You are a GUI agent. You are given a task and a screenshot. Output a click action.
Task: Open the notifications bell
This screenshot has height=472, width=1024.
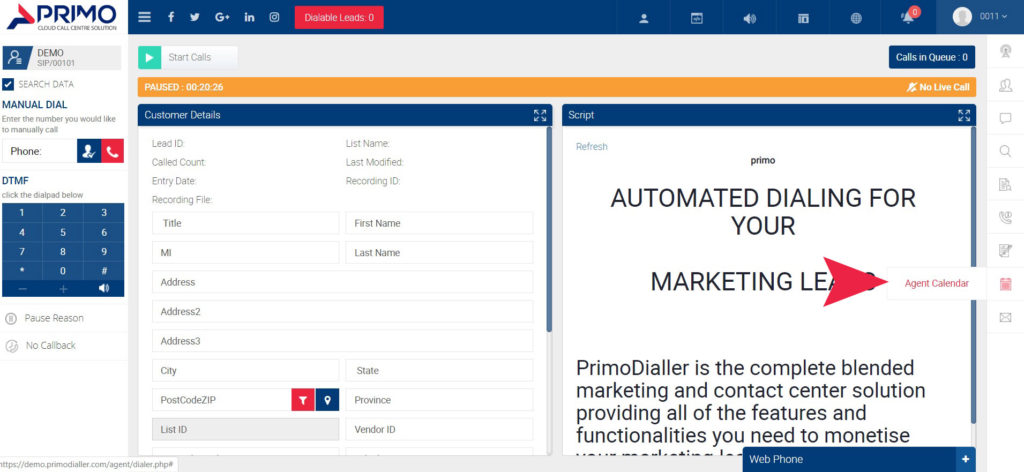(x=908, y=18)
